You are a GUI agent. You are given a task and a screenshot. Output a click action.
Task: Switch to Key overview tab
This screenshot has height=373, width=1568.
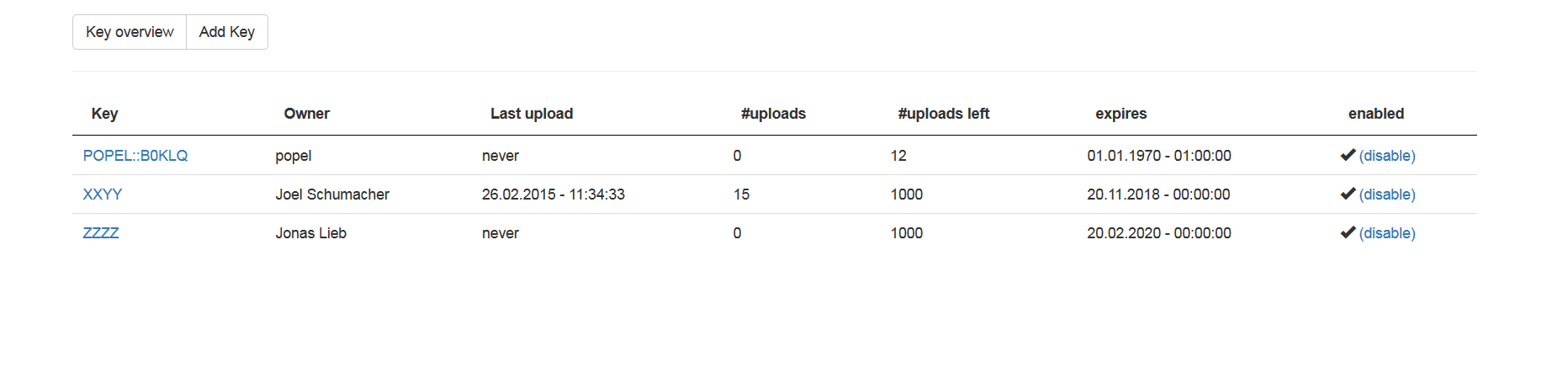[130, 32]
